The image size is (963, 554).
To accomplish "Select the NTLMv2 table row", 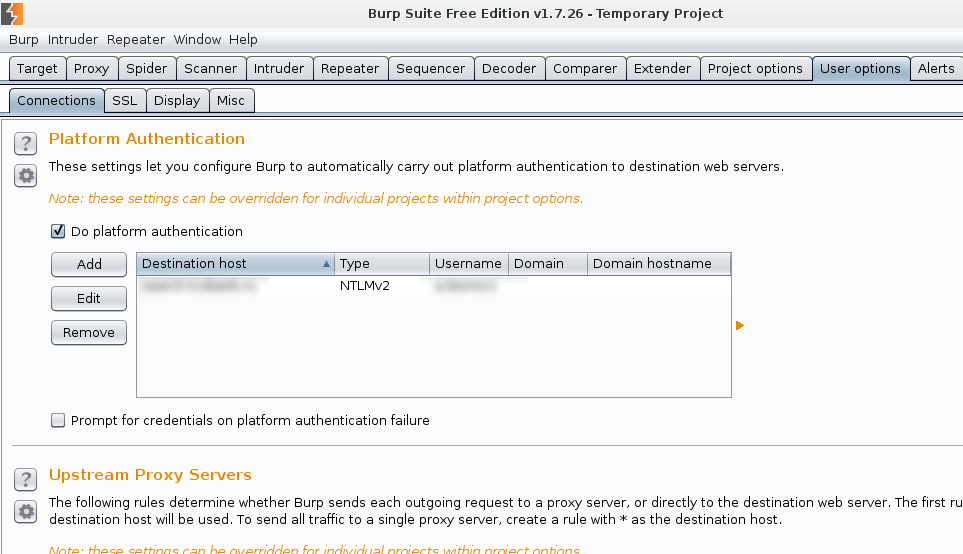I will click(434, 286).
